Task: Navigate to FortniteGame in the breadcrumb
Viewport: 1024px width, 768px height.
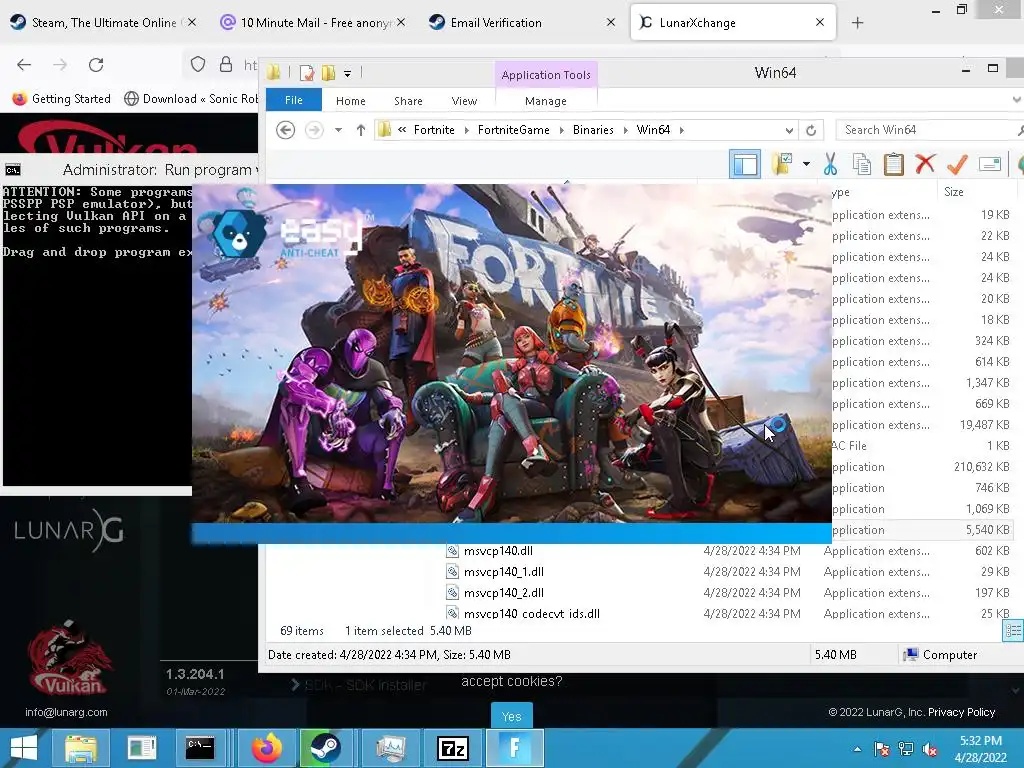Action: 513,130
